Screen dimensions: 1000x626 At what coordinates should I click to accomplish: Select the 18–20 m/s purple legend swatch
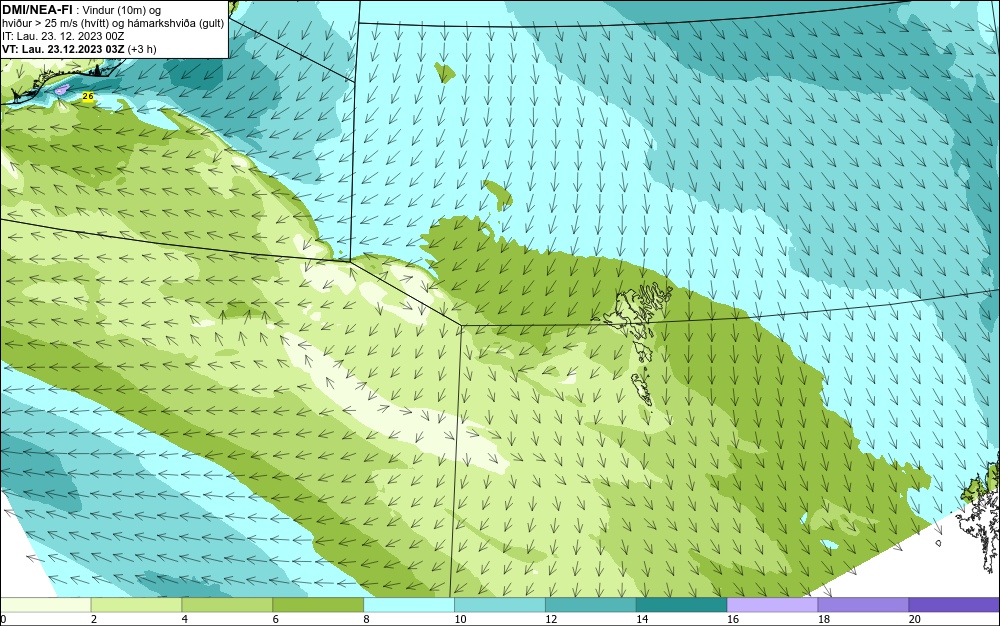[x=864, y=604]
